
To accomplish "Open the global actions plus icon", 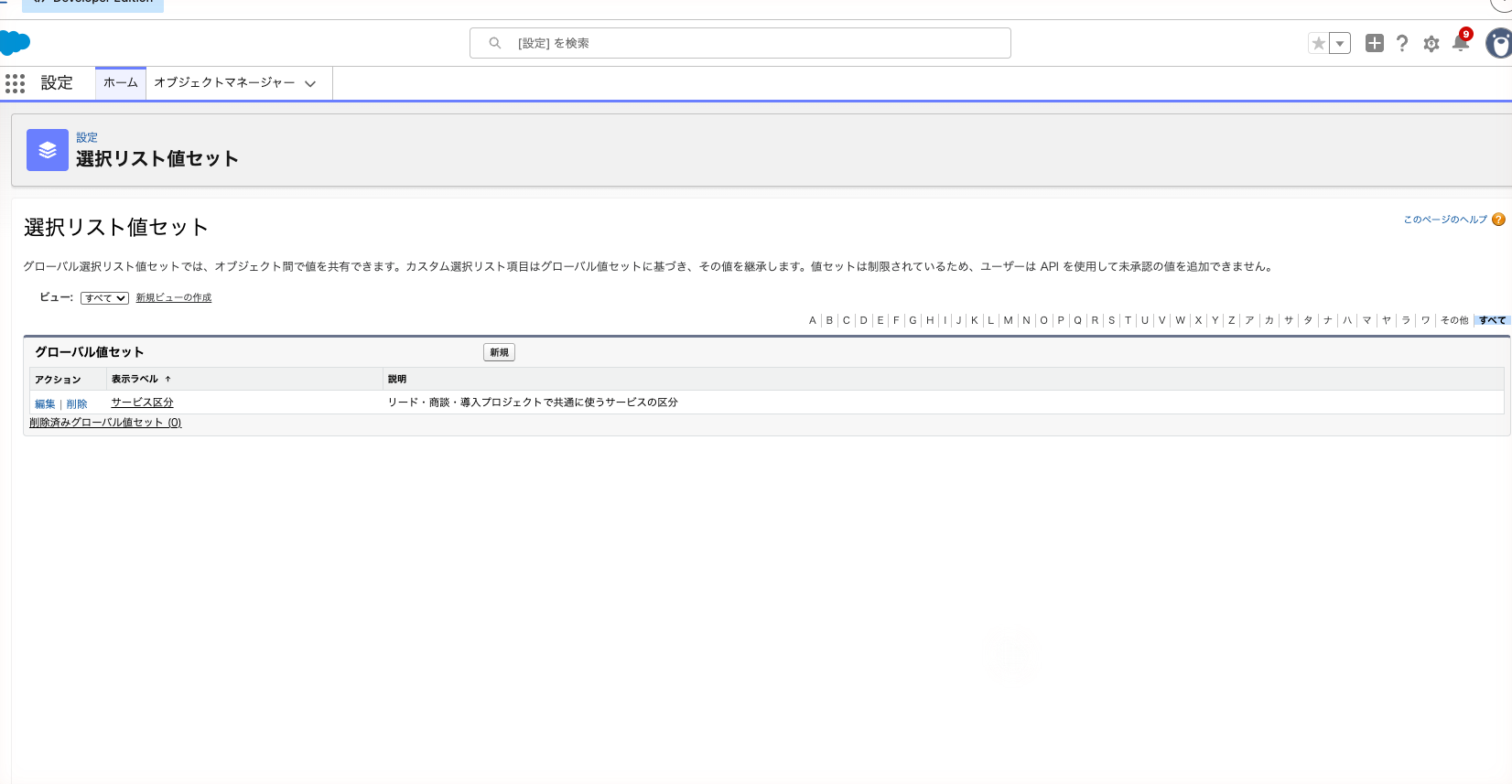I will click(1374, 43).
